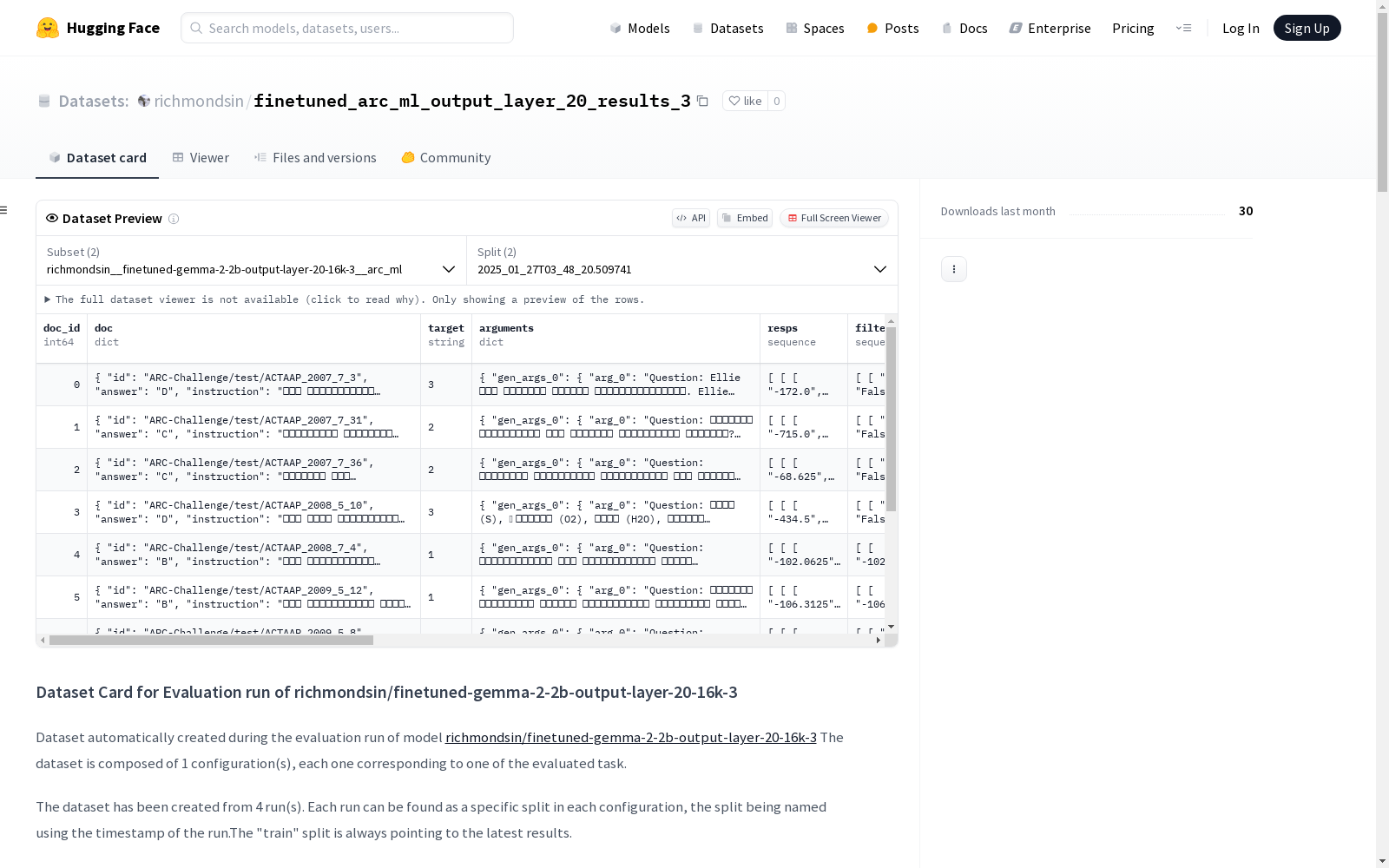Switch to the Viewer tab
The height and width of the screenshot is (868, 1389).
[201, 158]
